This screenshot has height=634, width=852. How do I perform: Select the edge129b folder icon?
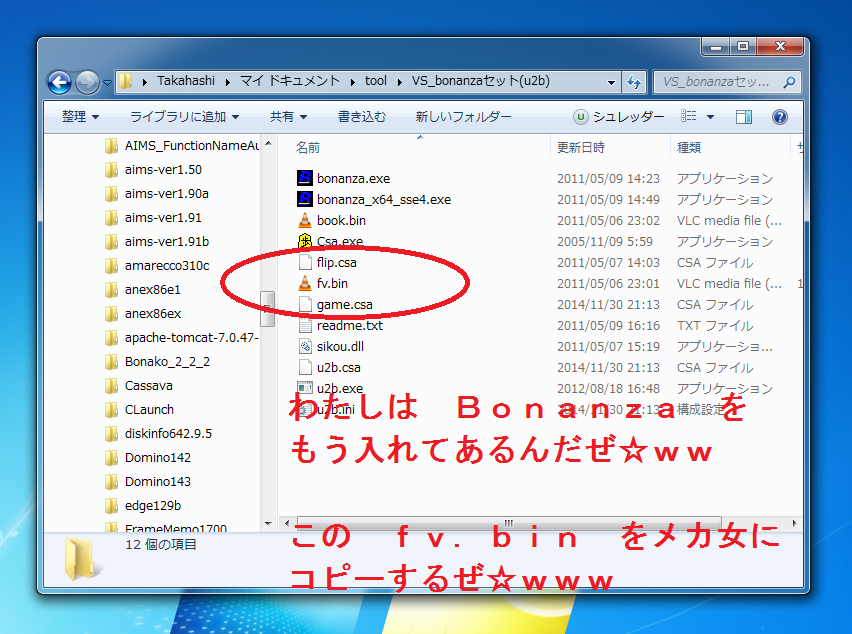click(x=111, y=506)
